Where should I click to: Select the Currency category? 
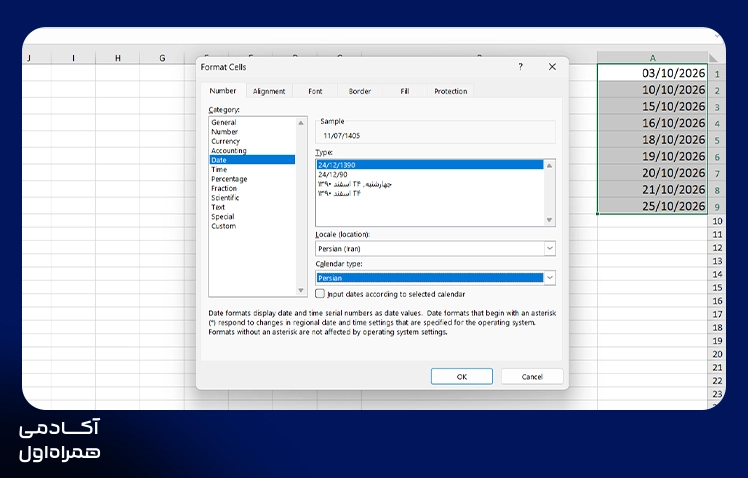coord(252,141)
